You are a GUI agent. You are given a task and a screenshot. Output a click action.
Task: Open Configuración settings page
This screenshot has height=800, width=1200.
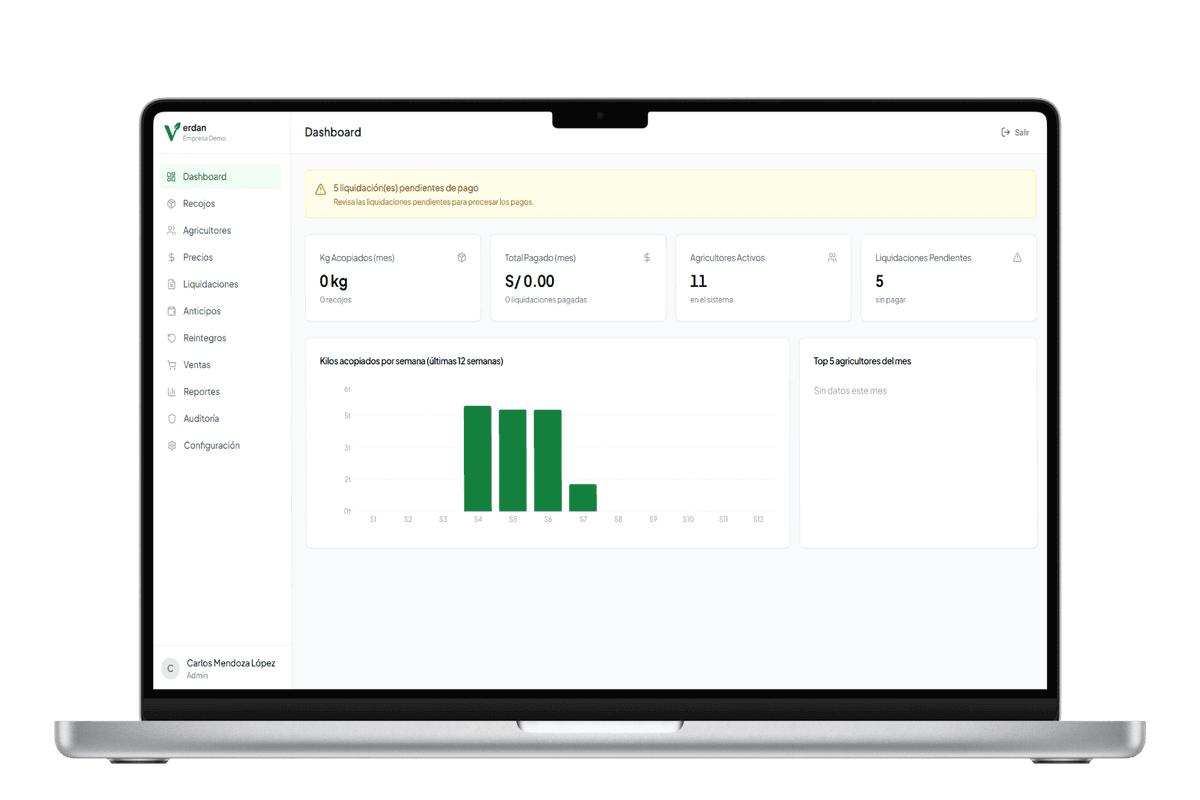pos(220,446)
